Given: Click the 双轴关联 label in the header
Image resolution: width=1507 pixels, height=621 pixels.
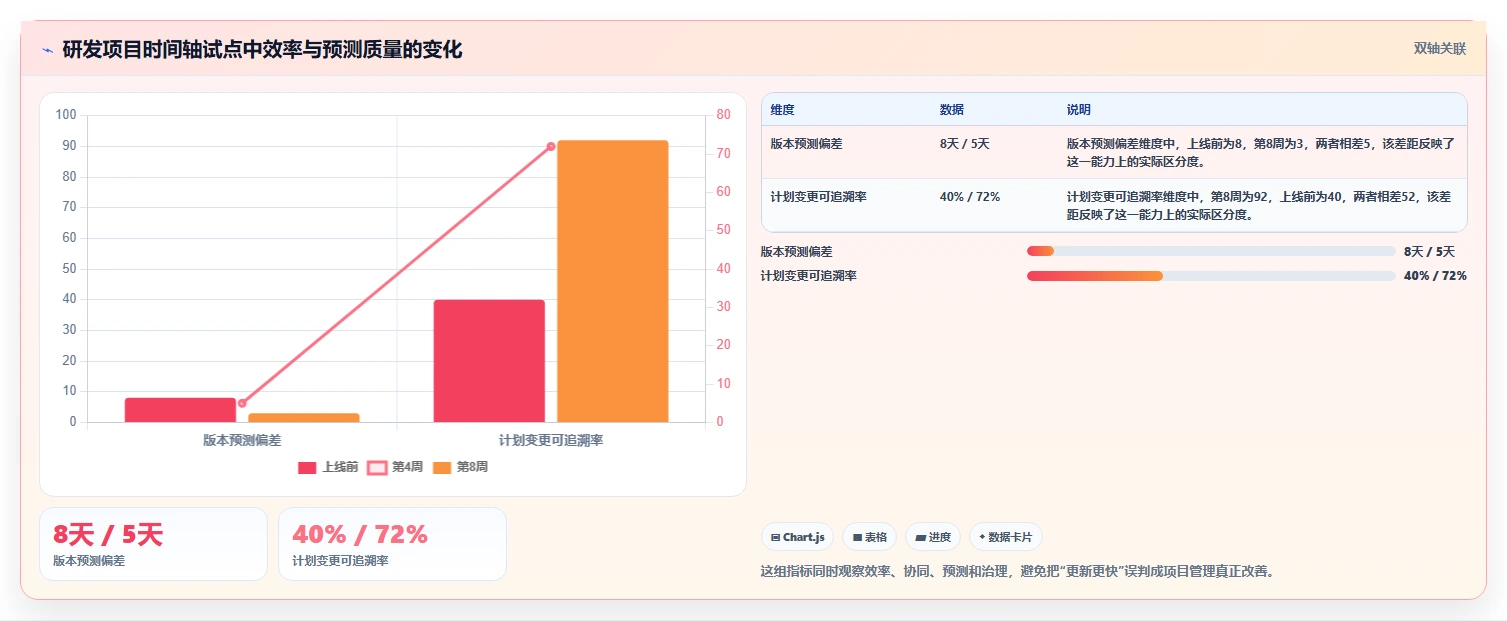Looking at the screenshot, I should point(1440,49).
